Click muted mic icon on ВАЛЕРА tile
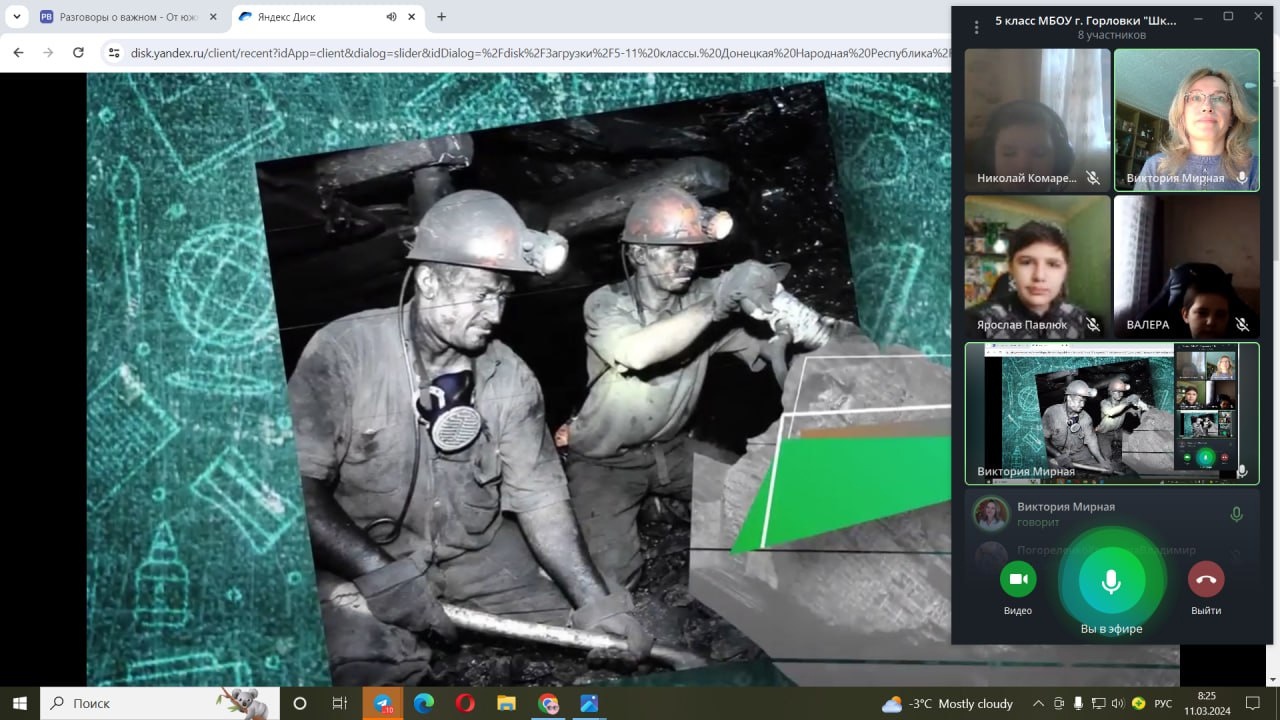 point(1242,324)
